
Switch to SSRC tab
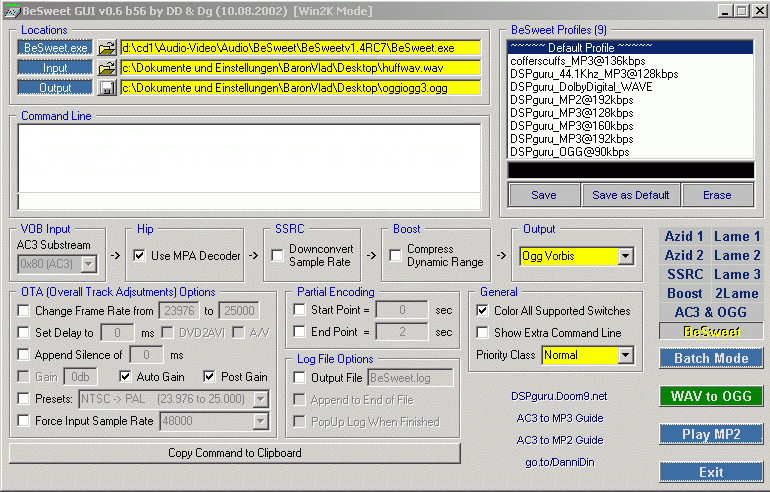(685, 274)
